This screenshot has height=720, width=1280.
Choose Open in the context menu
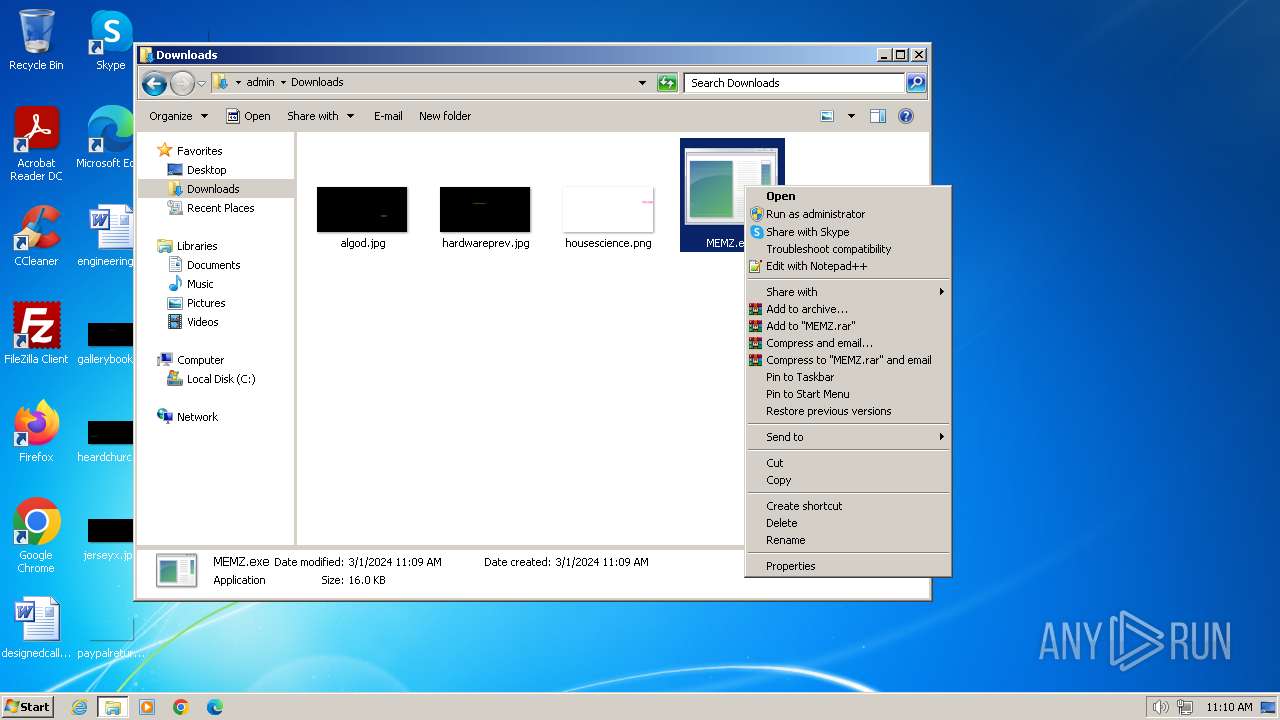click(848, 196)
